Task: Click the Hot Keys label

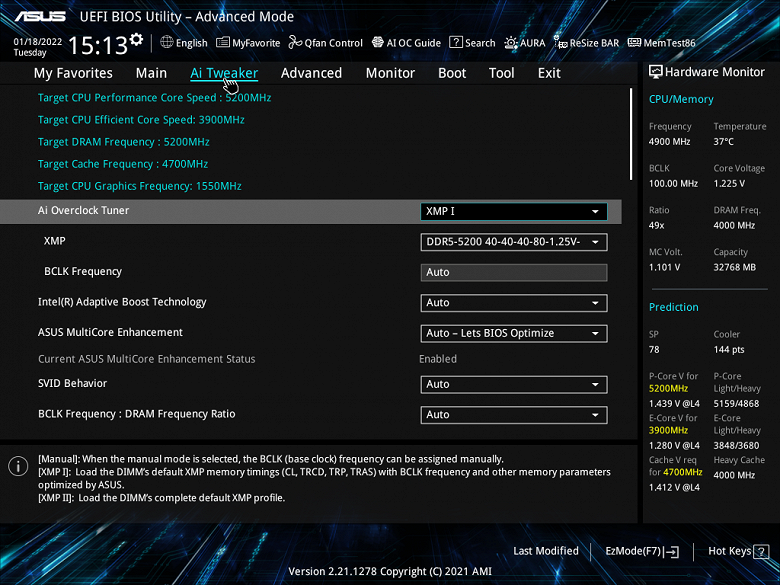Action: [729, 551]
